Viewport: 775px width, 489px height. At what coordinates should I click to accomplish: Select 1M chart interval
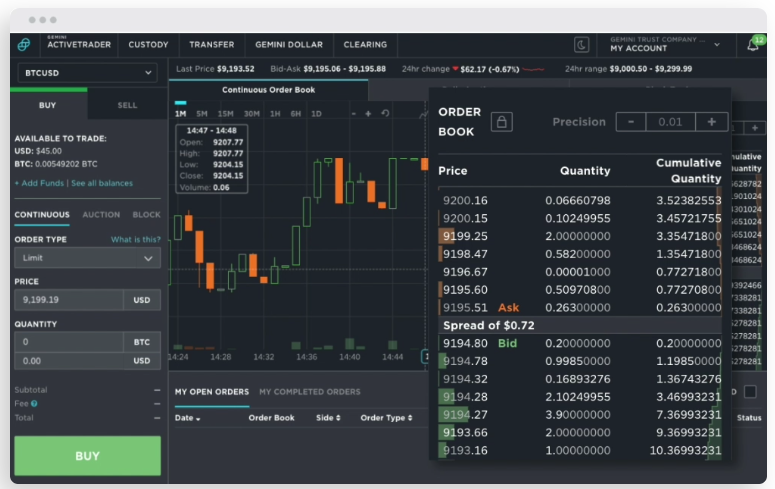pyautogui.click(x=180, y=114)
